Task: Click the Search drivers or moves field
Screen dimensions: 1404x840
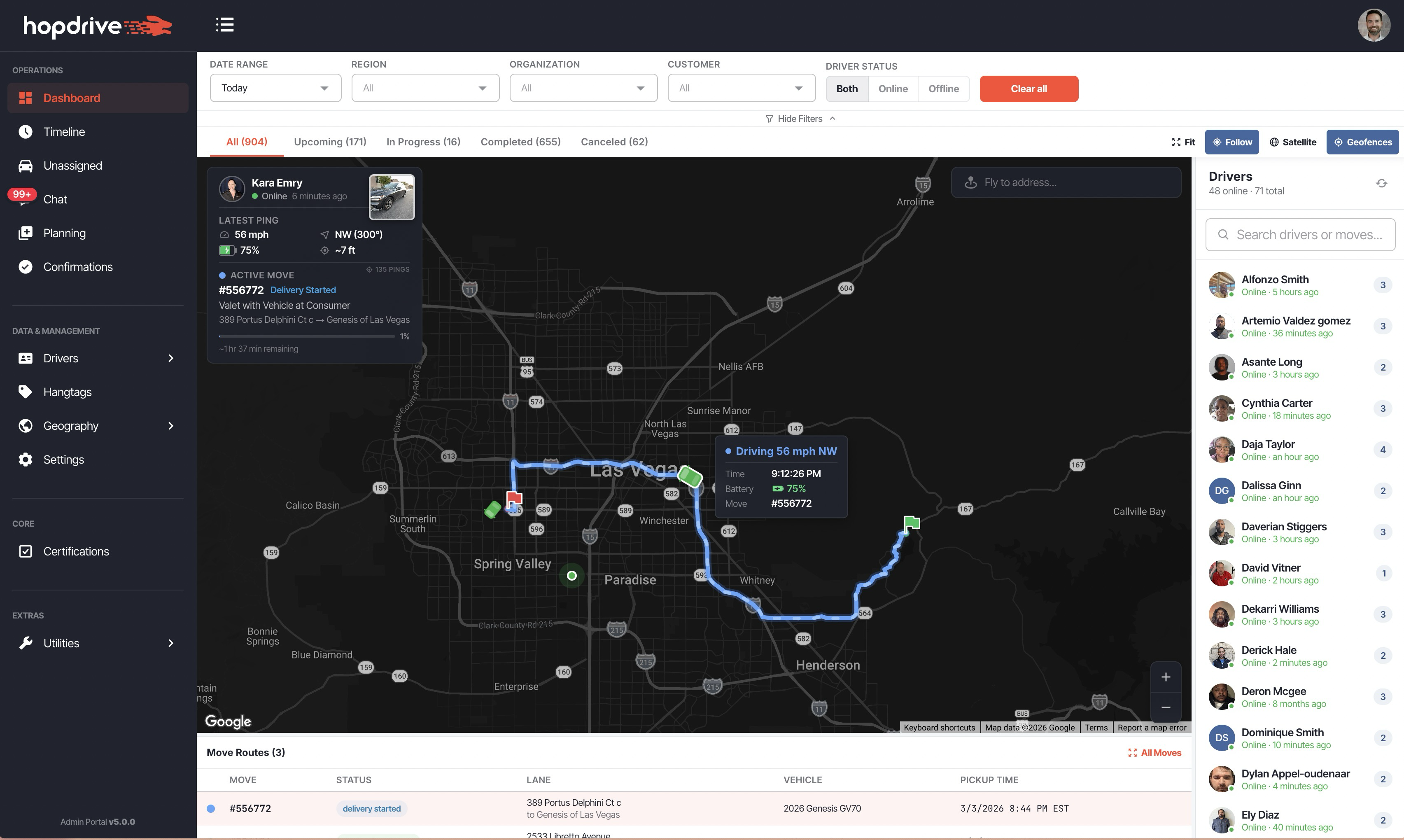Action: click(1299, 234)
